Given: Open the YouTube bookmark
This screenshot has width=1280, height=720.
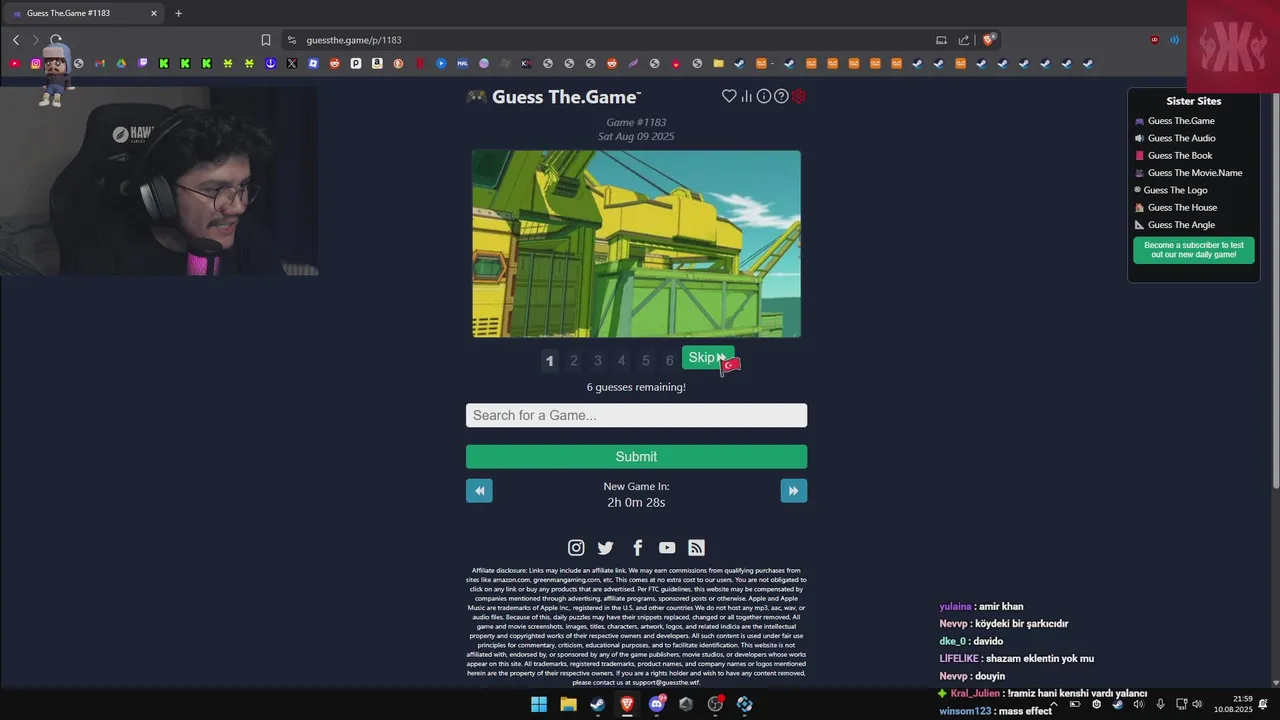Looking at the screenshot, I should (14, 63).
